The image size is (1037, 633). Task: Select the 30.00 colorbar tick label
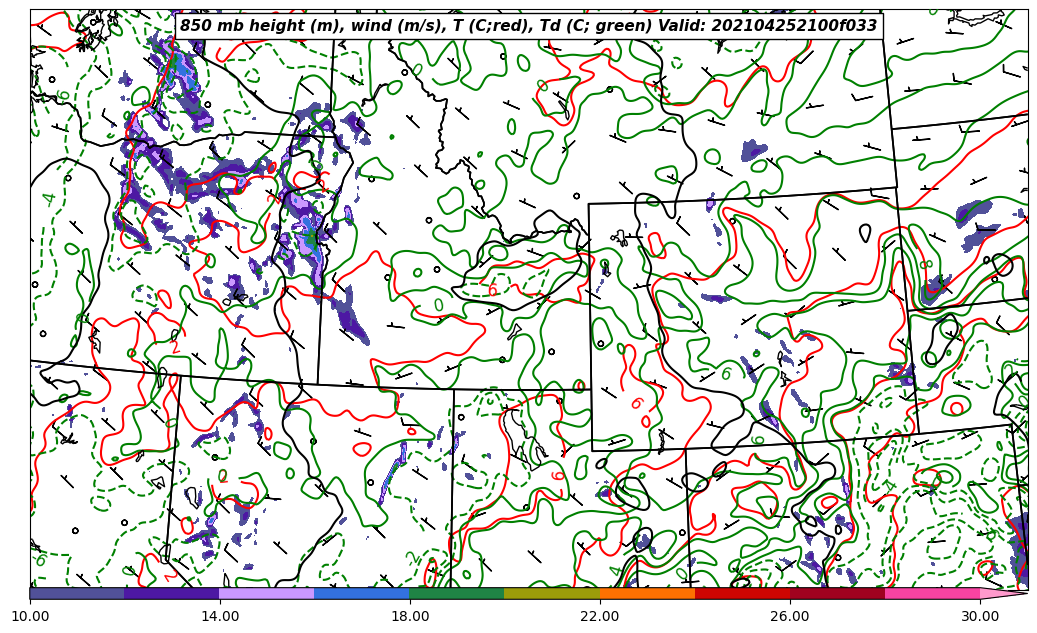980,617
